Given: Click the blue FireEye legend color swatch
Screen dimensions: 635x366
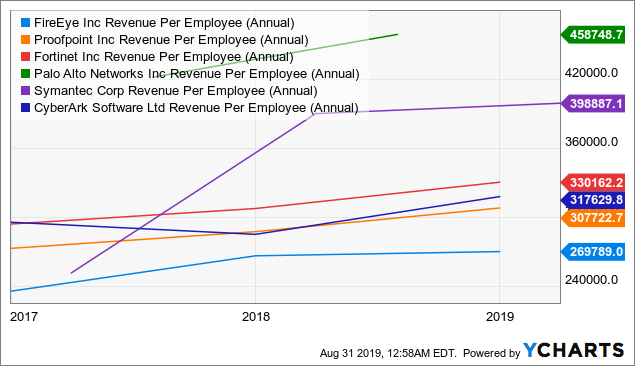Looking at the screenshot, I should 26,23.
